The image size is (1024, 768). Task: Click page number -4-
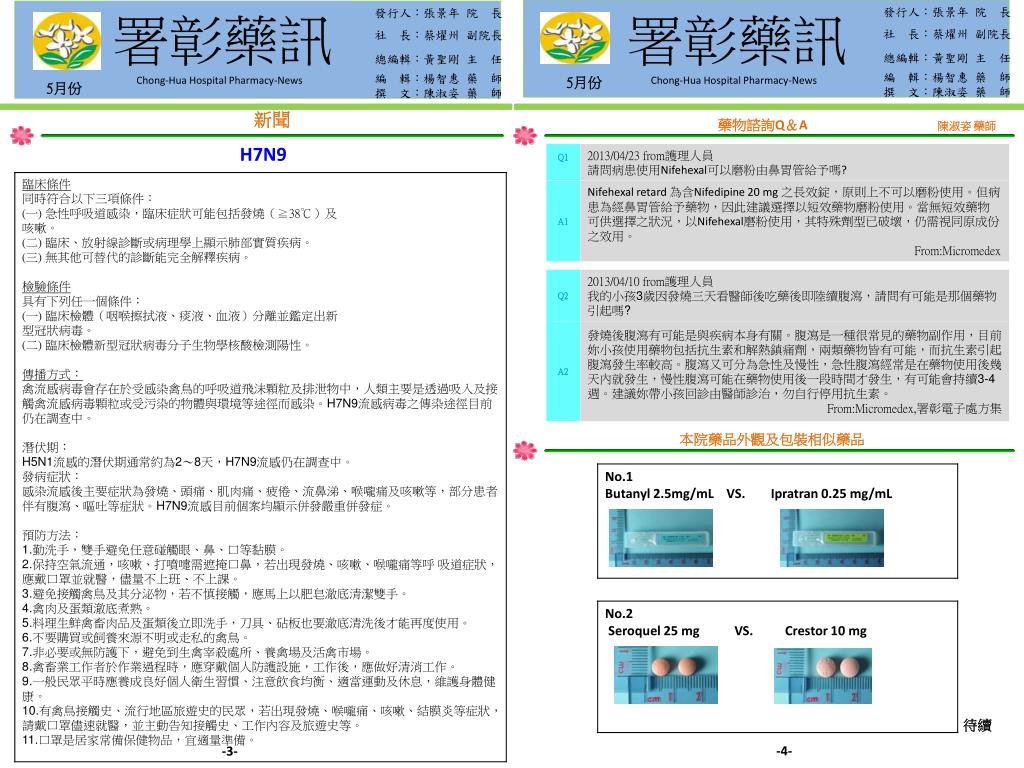click(x=784, y=751)
